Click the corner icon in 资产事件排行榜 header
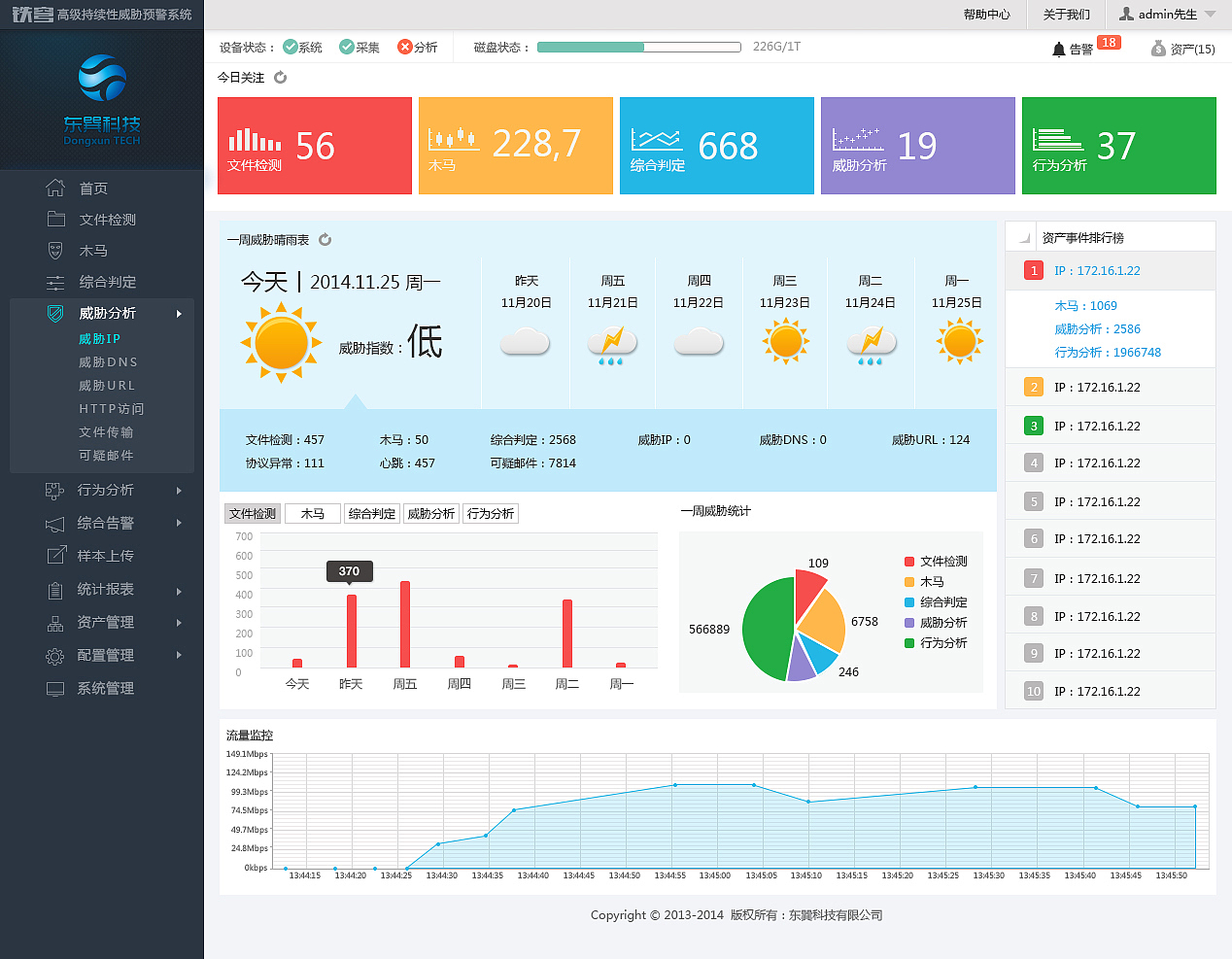Viewport: 1232px width, 959px height. click(1025, 237)
